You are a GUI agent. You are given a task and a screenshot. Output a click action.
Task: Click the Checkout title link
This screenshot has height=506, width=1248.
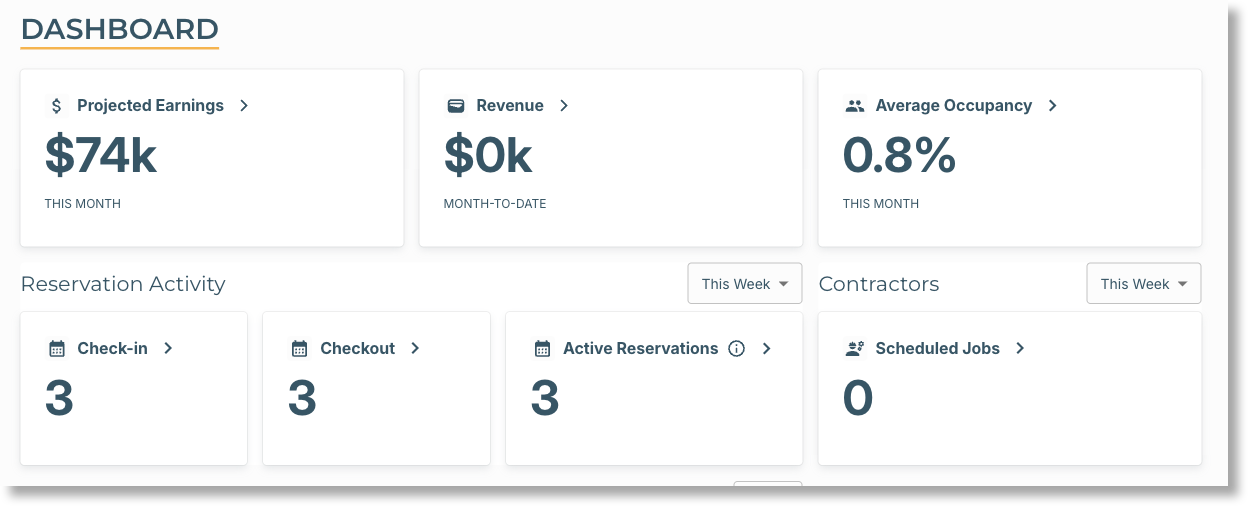[357, 349]
